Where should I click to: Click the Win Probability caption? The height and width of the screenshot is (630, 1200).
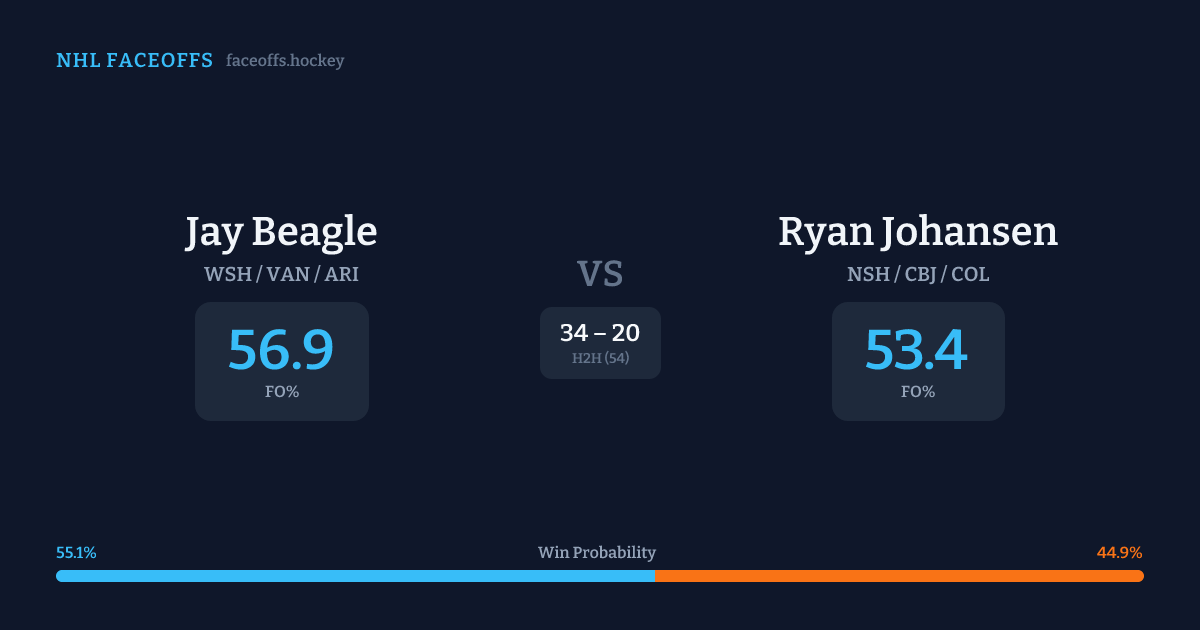[597, 553]
